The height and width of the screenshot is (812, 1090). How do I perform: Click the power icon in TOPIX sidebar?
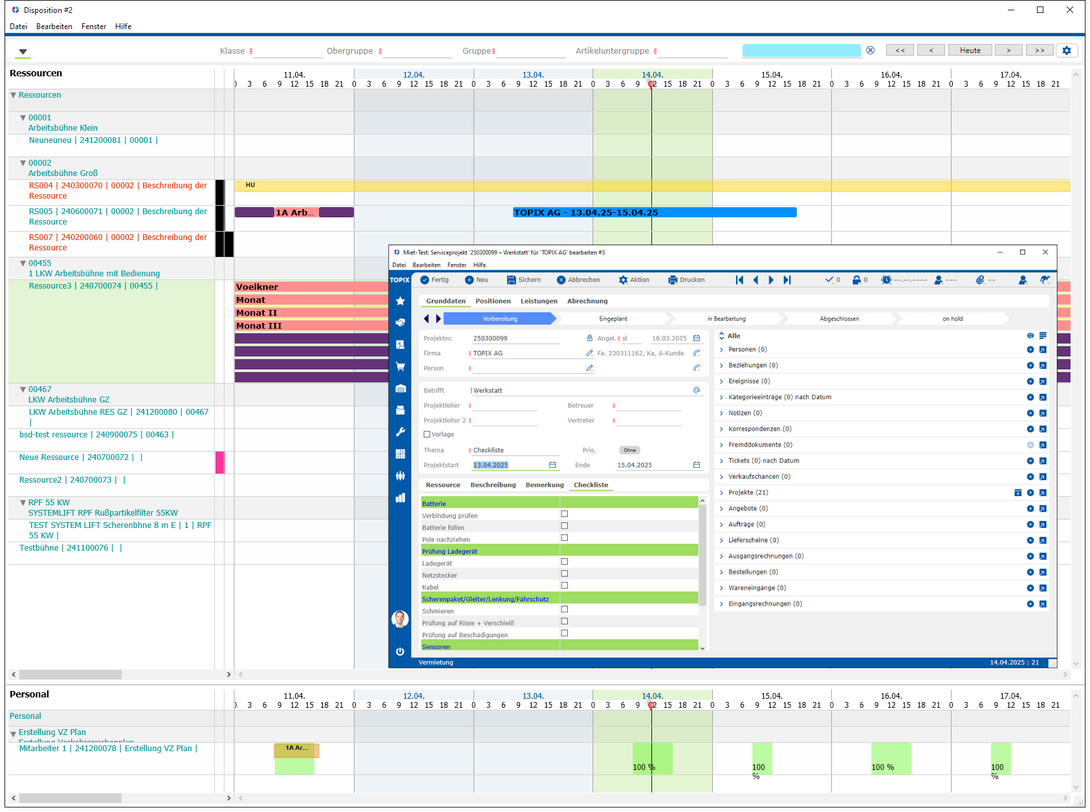click(x=400, y=651)
